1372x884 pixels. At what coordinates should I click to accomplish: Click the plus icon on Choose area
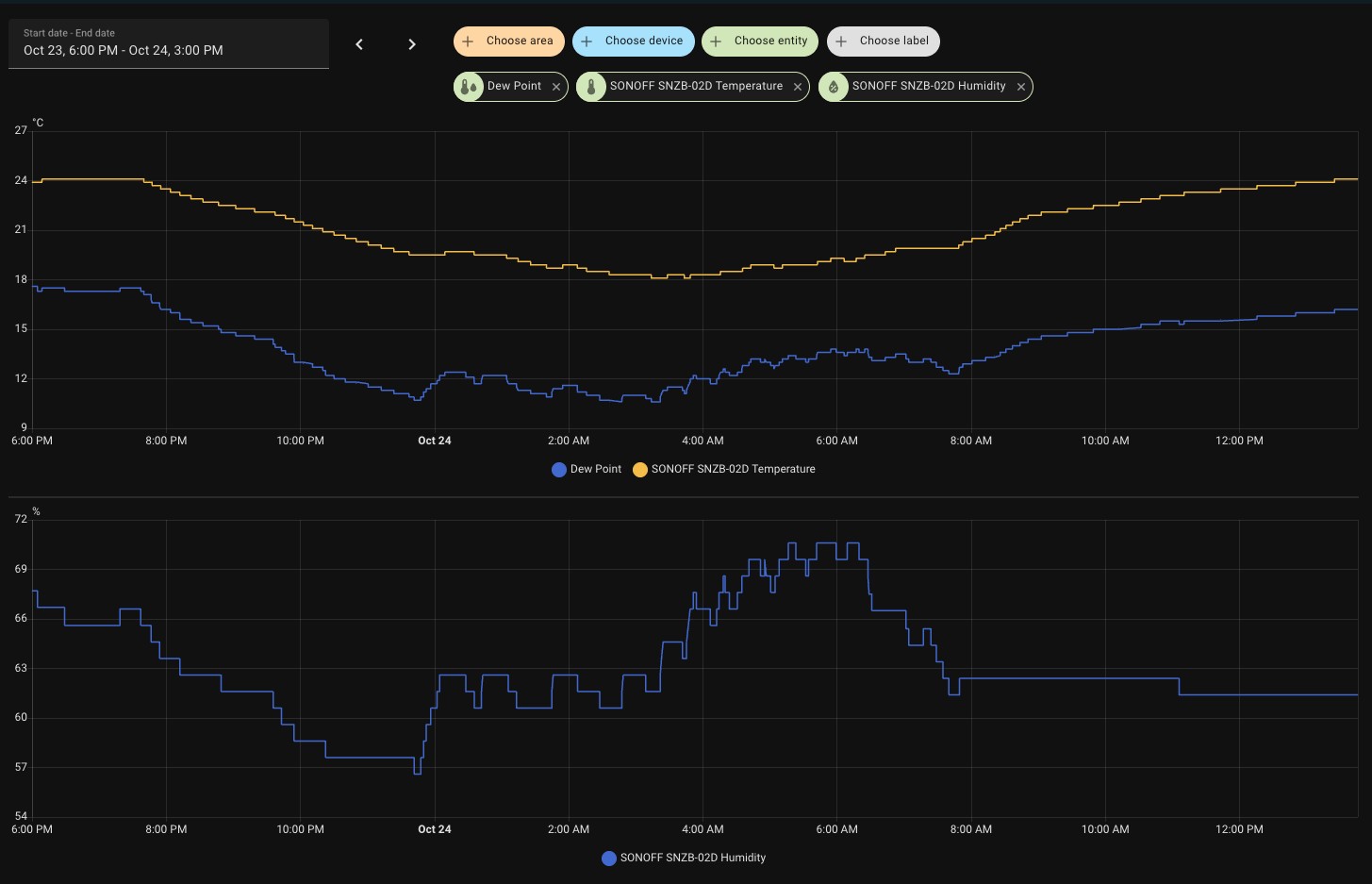click(468, 42)
